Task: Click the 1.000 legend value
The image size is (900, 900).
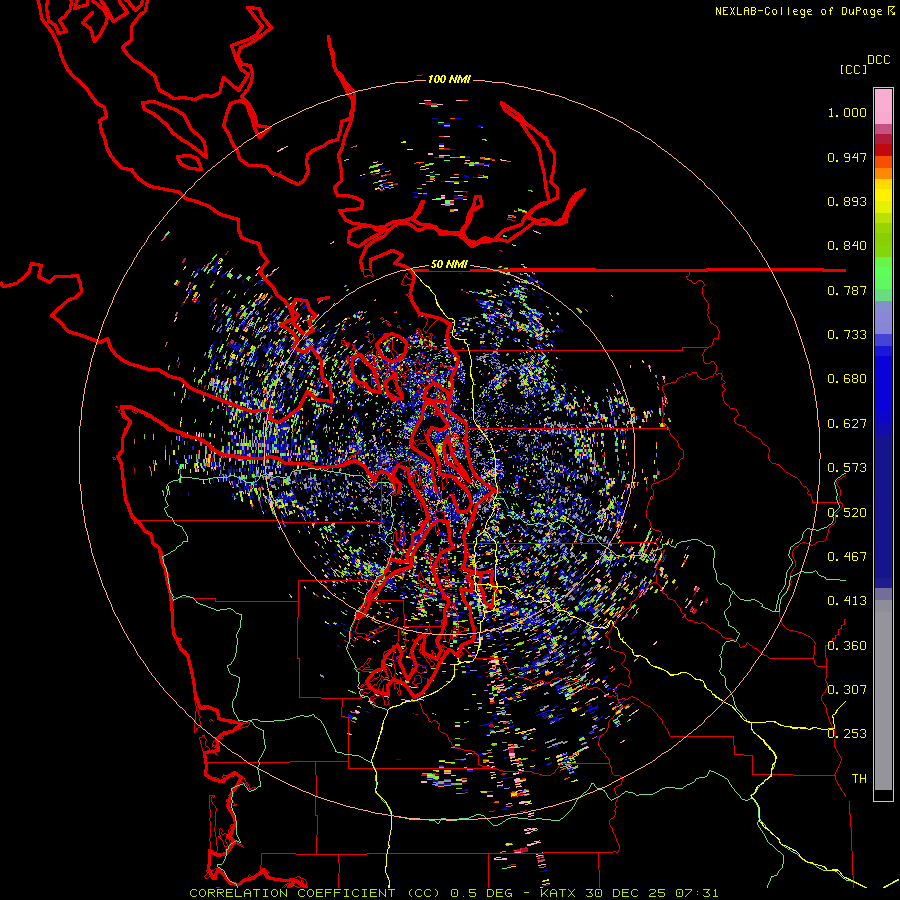Action: pos(847,112)
